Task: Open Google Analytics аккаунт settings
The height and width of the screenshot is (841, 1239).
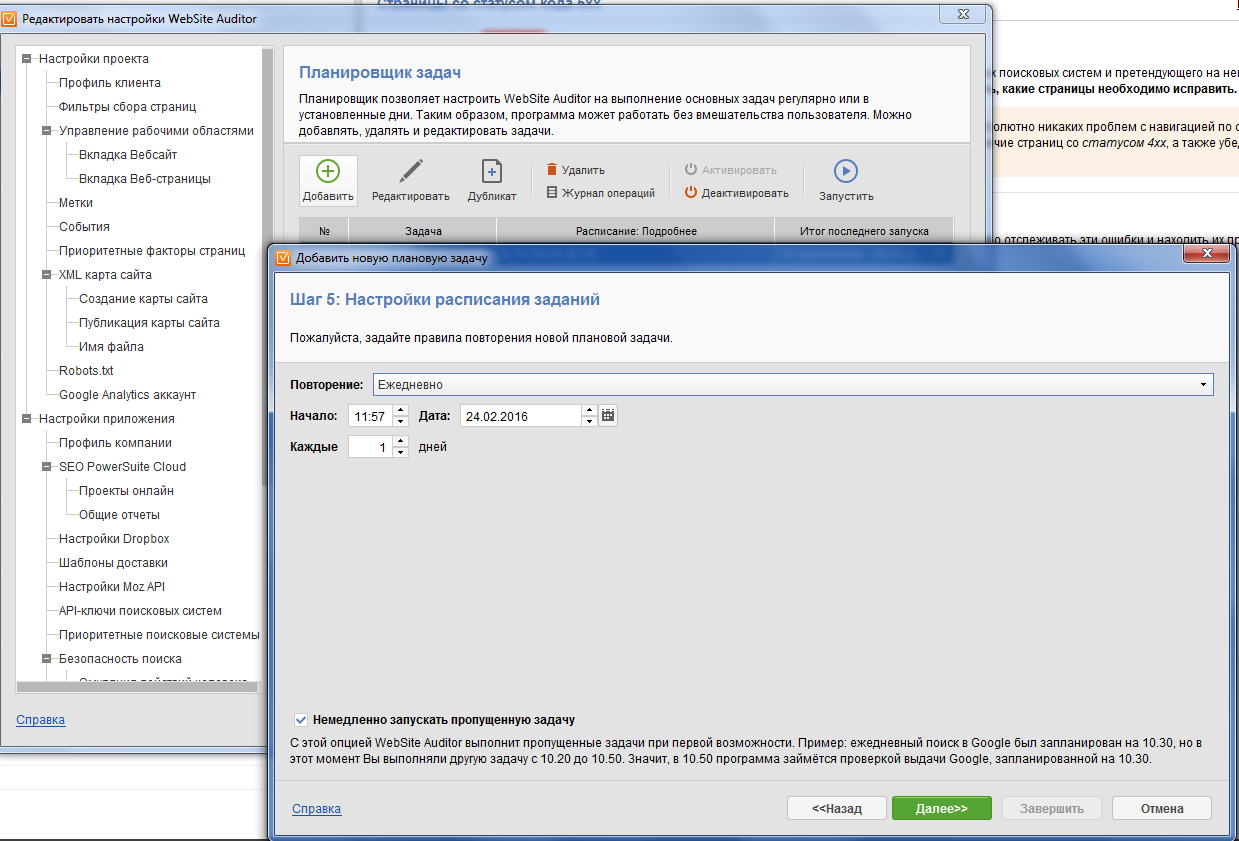Action: click(x=127, y=395)
